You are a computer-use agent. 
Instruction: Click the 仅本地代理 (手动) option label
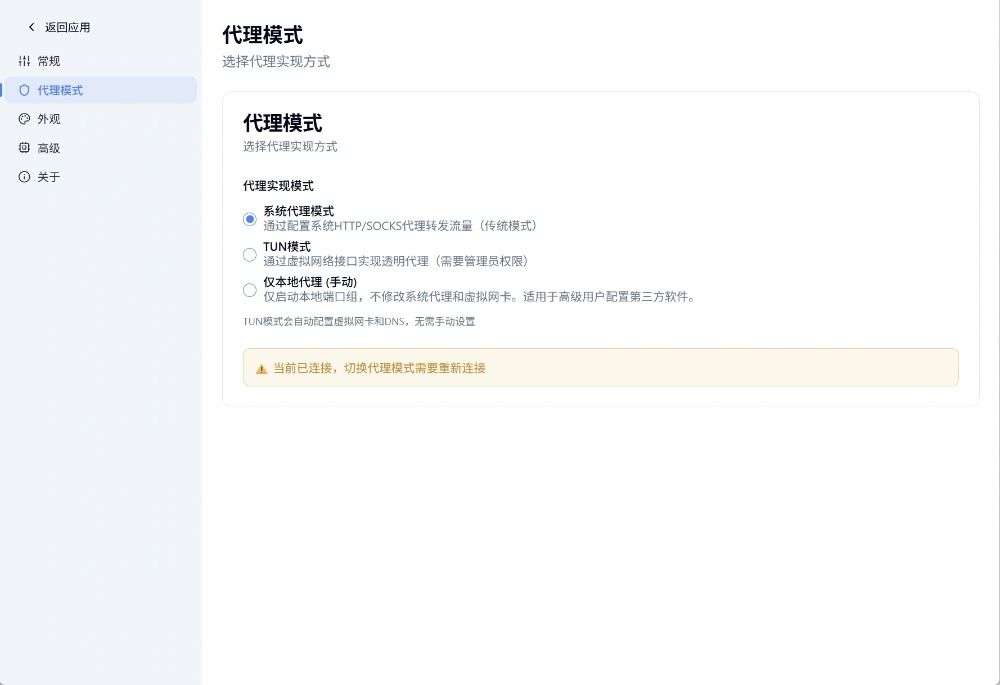[310, 282]
